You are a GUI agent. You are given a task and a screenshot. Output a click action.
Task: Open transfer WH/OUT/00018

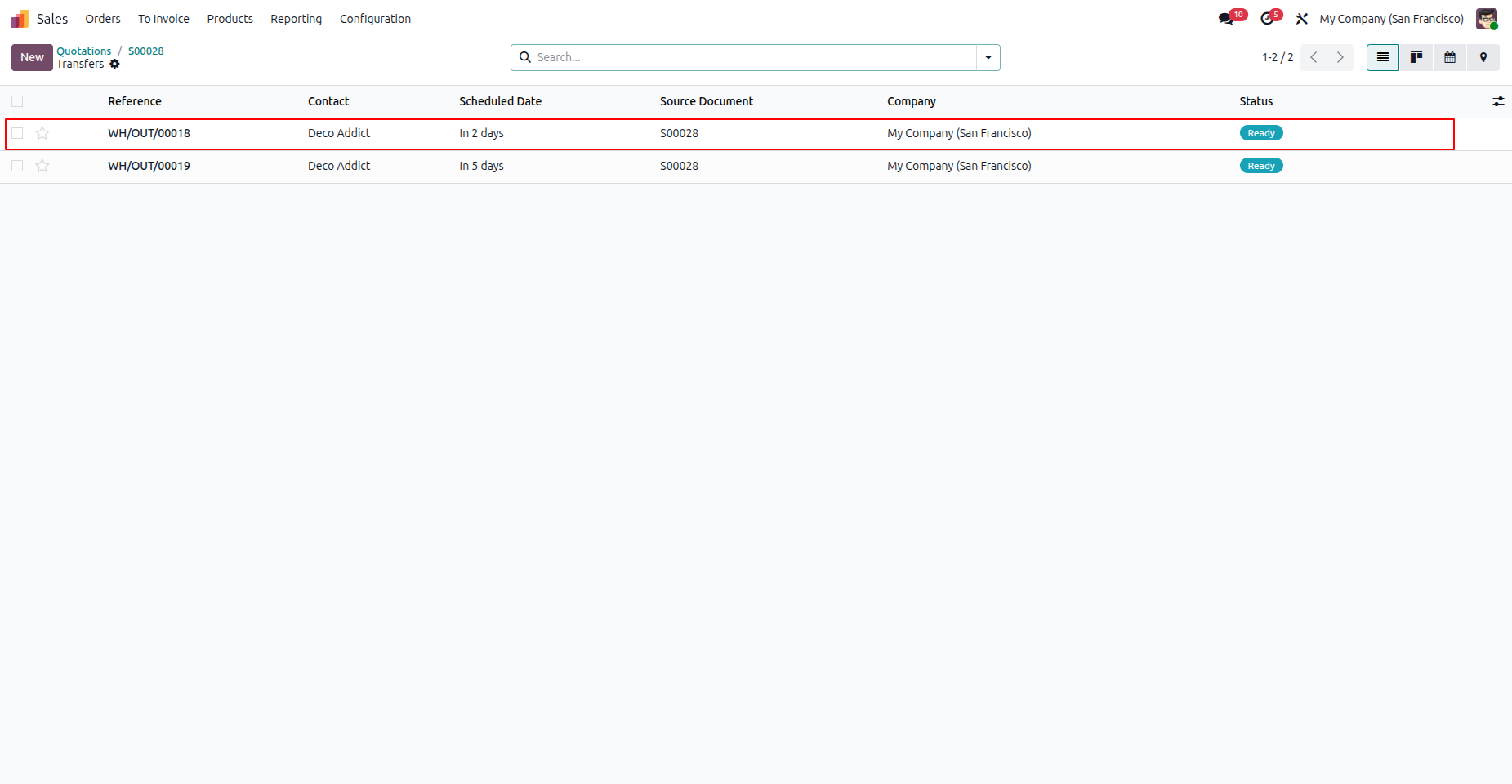tap(149, 133)
